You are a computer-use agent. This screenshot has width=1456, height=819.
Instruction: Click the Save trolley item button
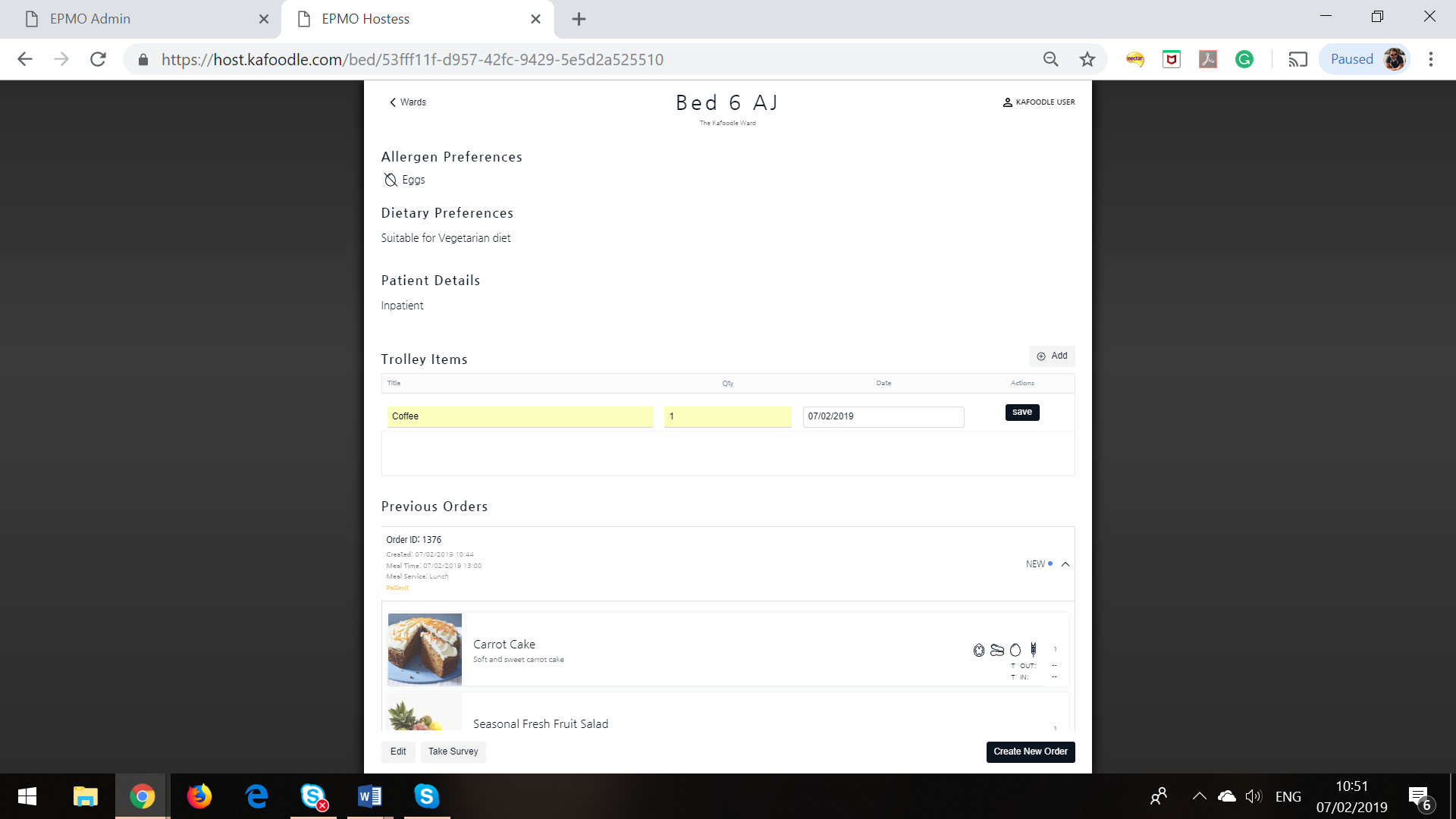click(1022, 412)
